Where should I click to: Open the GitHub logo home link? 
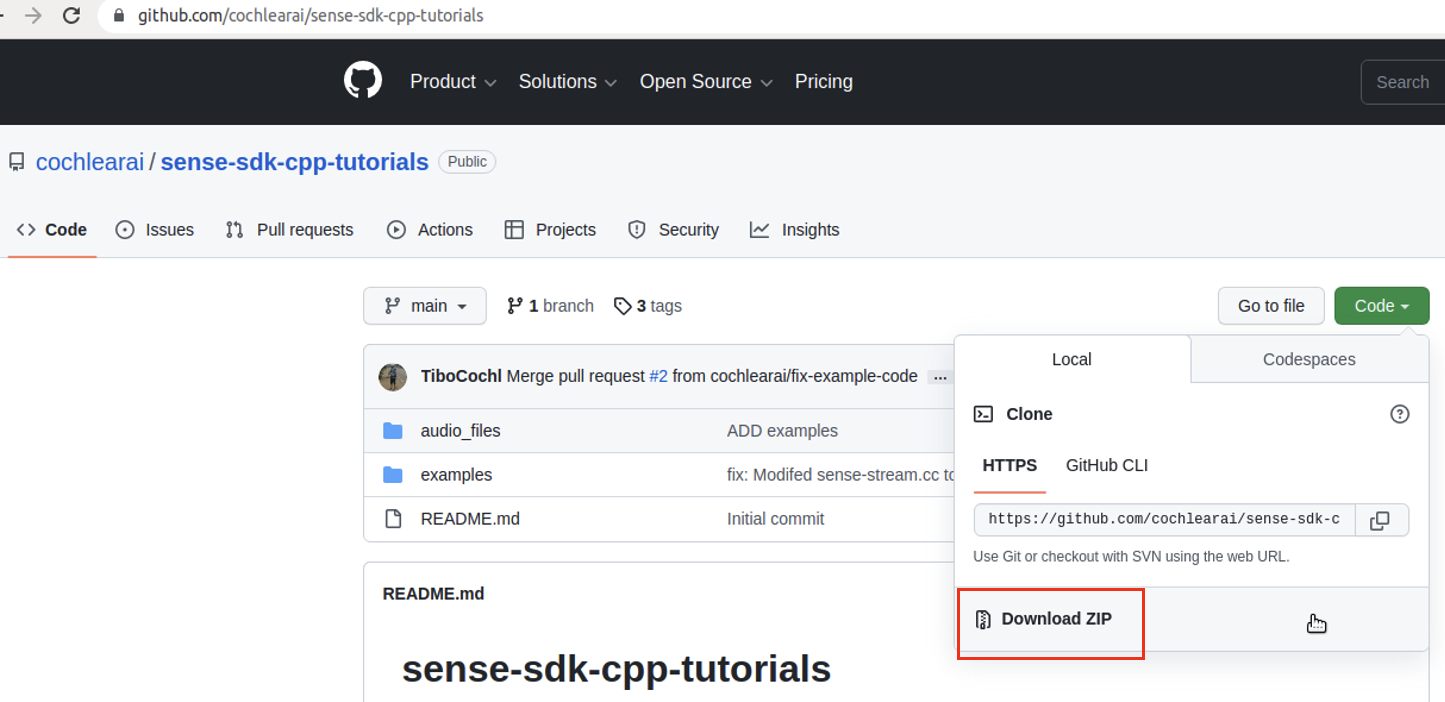(363, 81)
